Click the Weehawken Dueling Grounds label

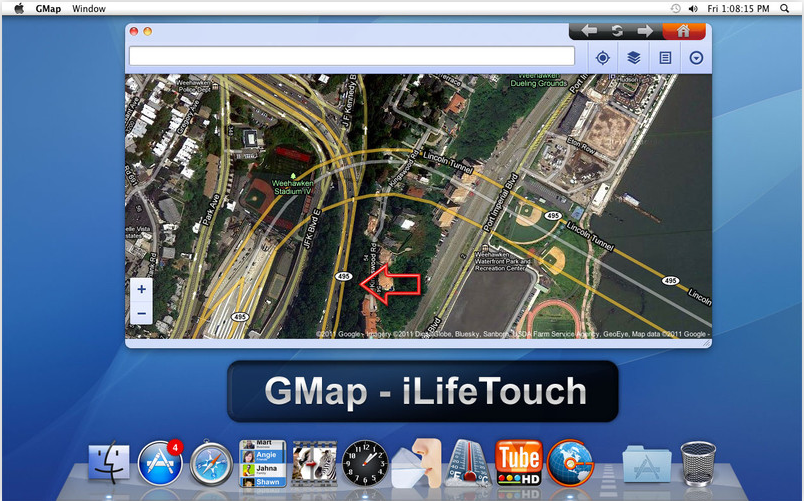(538, 81)
